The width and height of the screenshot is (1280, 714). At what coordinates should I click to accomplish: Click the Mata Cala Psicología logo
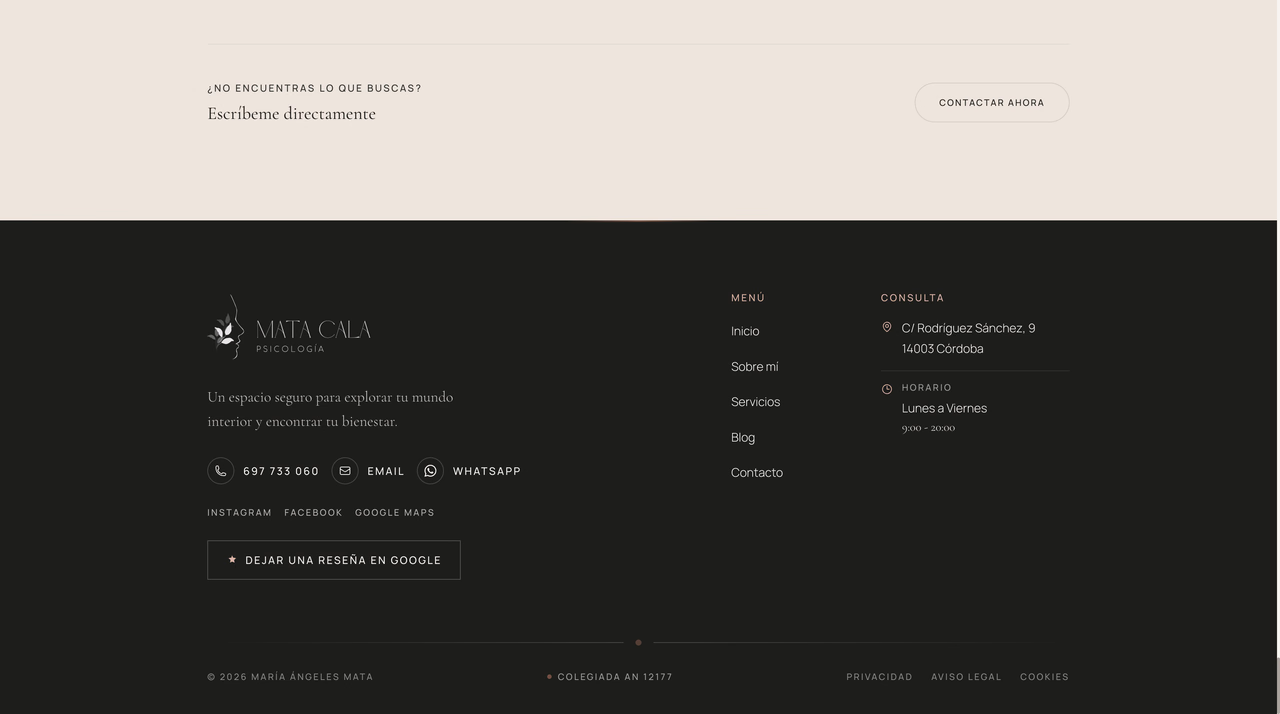pyautogui.click(x=289, y=327)
